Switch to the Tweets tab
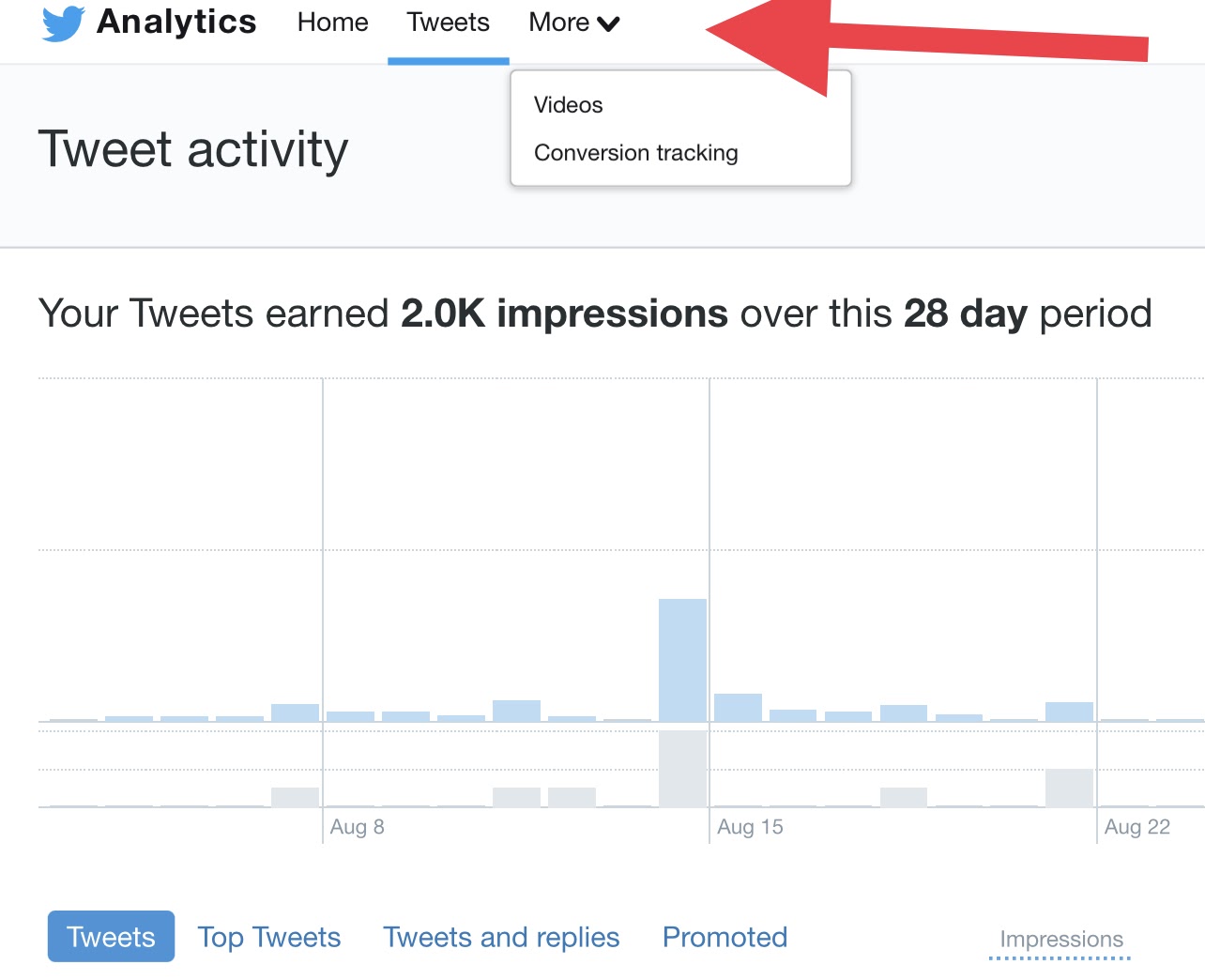Screen dimensions: 1205x980 pos(448,23)
